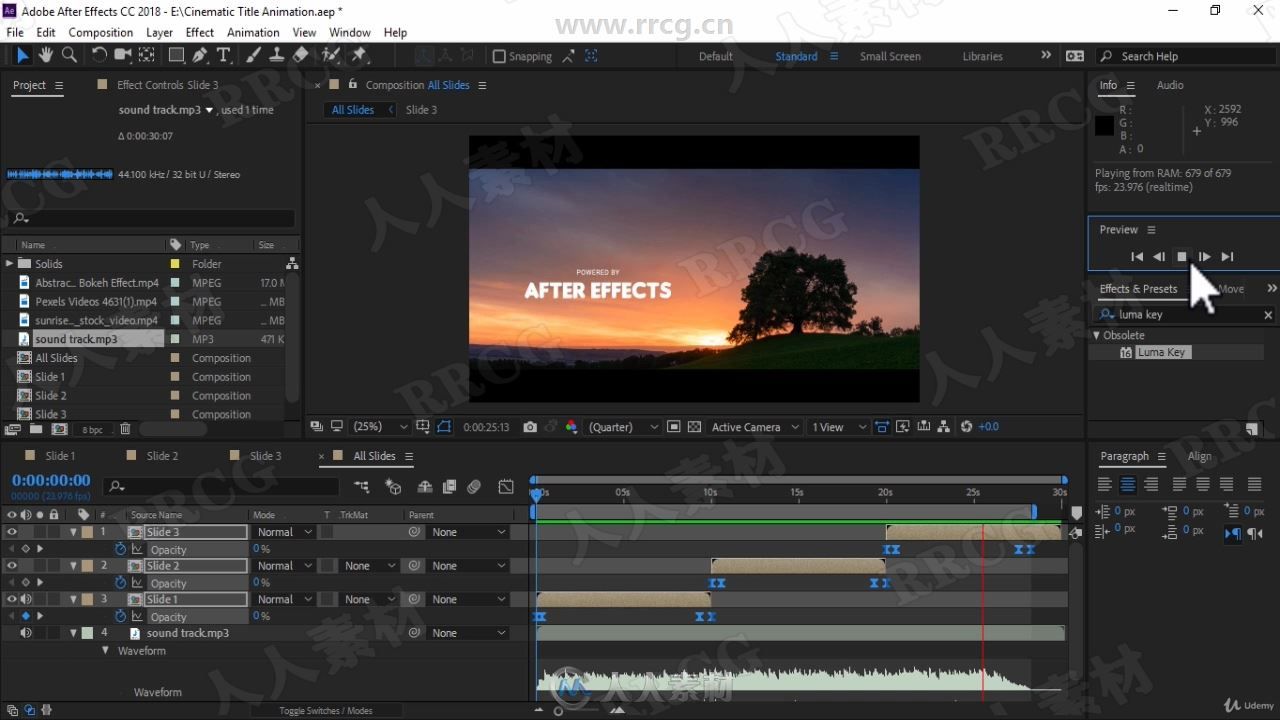This screenshot has width=1280, height=720.
Task: Toggle Mask and Shape Path Visibility
Action: coord(444,427)
